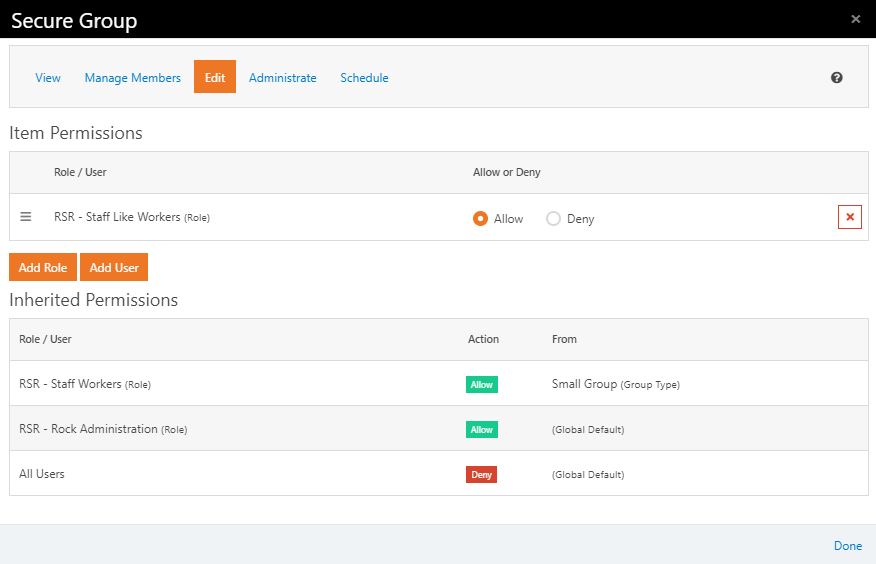The width and height of the screenshot is (876, 564).
Task: Click the help question mark icon
Action: point(836,78)
